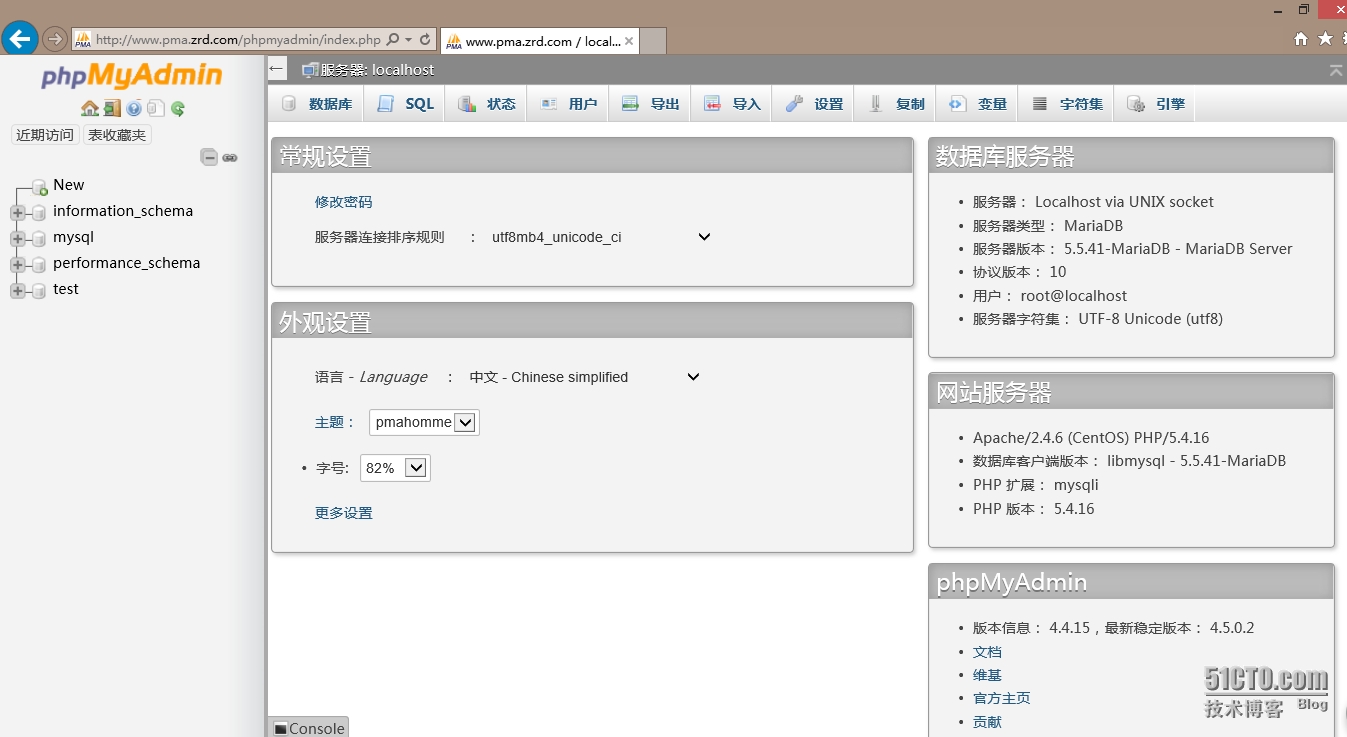Click the 表收藏夹 favorites button
1347x737 pixels.
[117, 135]
